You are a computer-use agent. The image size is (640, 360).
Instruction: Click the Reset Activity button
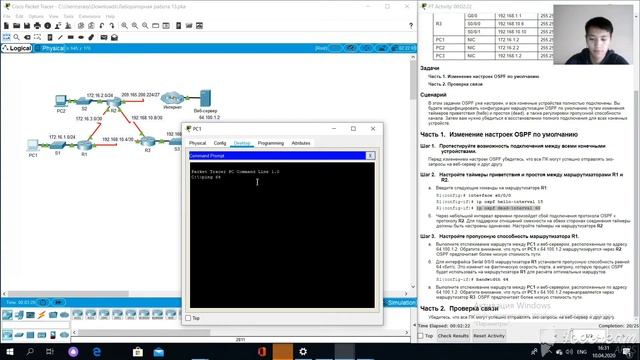pyautogui.click(x=489, y=336)
